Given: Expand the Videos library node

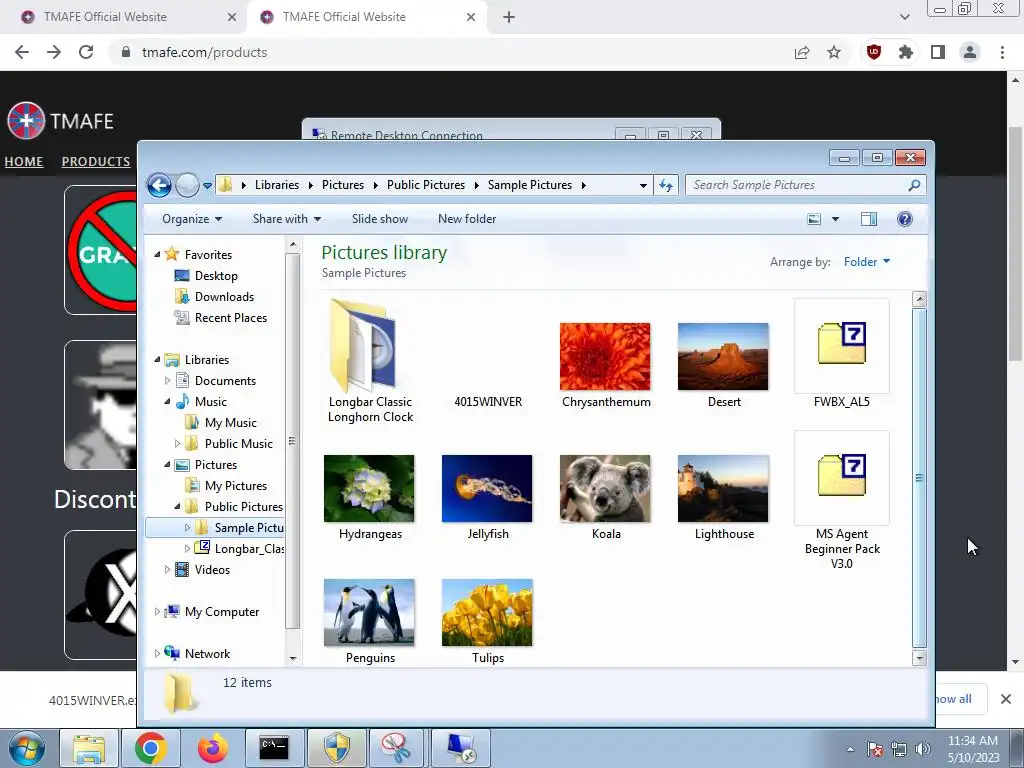Looking at the screenshot, I should (167, 570).
